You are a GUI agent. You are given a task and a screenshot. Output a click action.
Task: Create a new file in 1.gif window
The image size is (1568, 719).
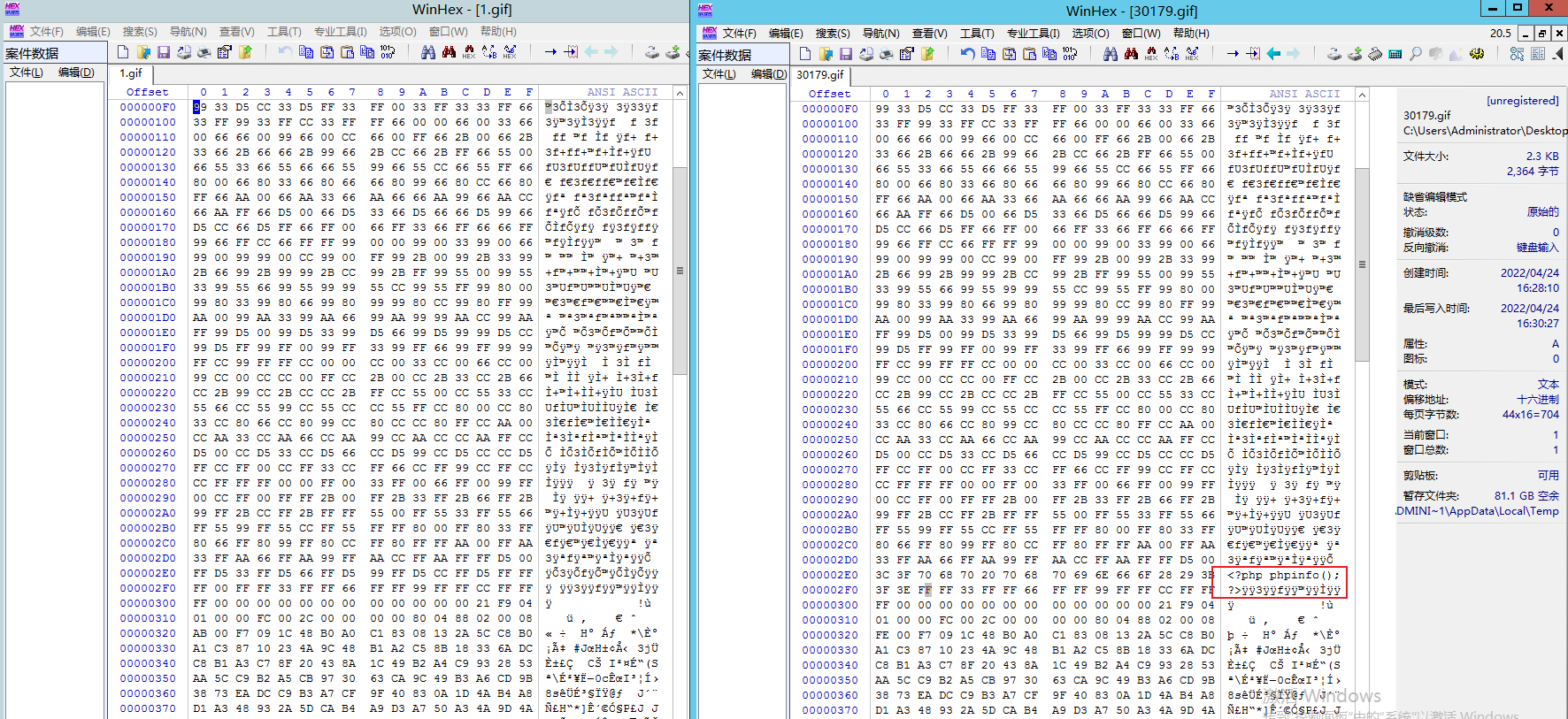tap(123, 52)
